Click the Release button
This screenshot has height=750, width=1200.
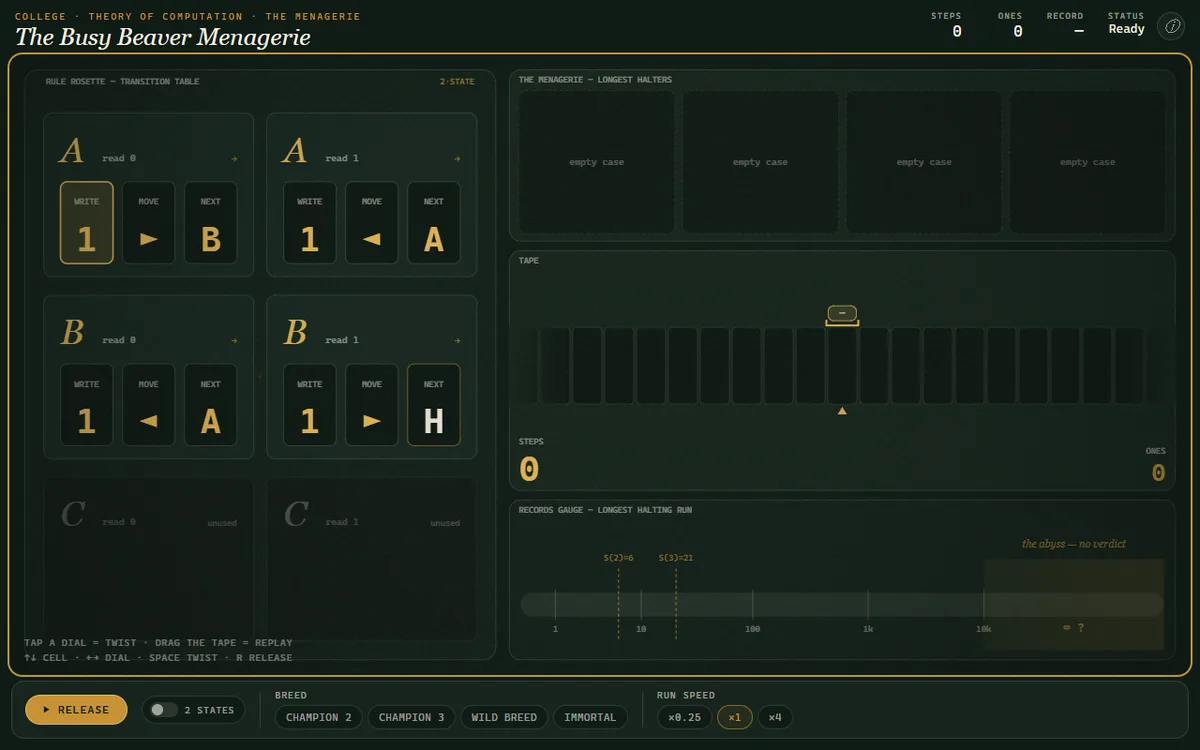coord(76,710)
